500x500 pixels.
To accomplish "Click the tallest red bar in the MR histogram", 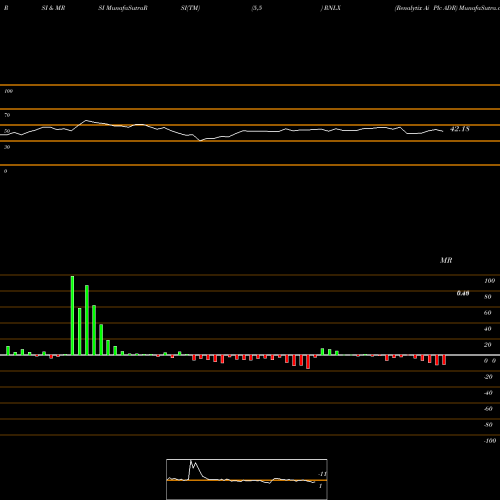I will tap(308, 362).
